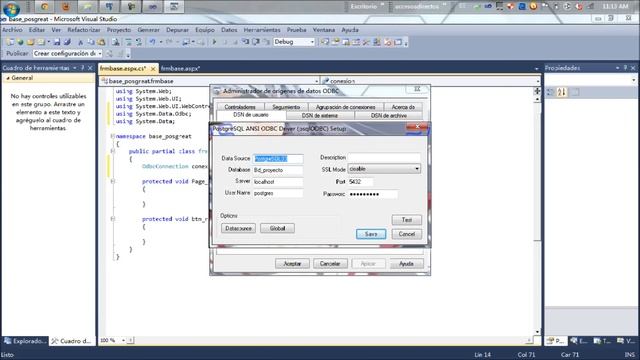Switch to the Cuadro d... bottom tab
Viewport: 640px width, 360px height.
coord(72,341)
